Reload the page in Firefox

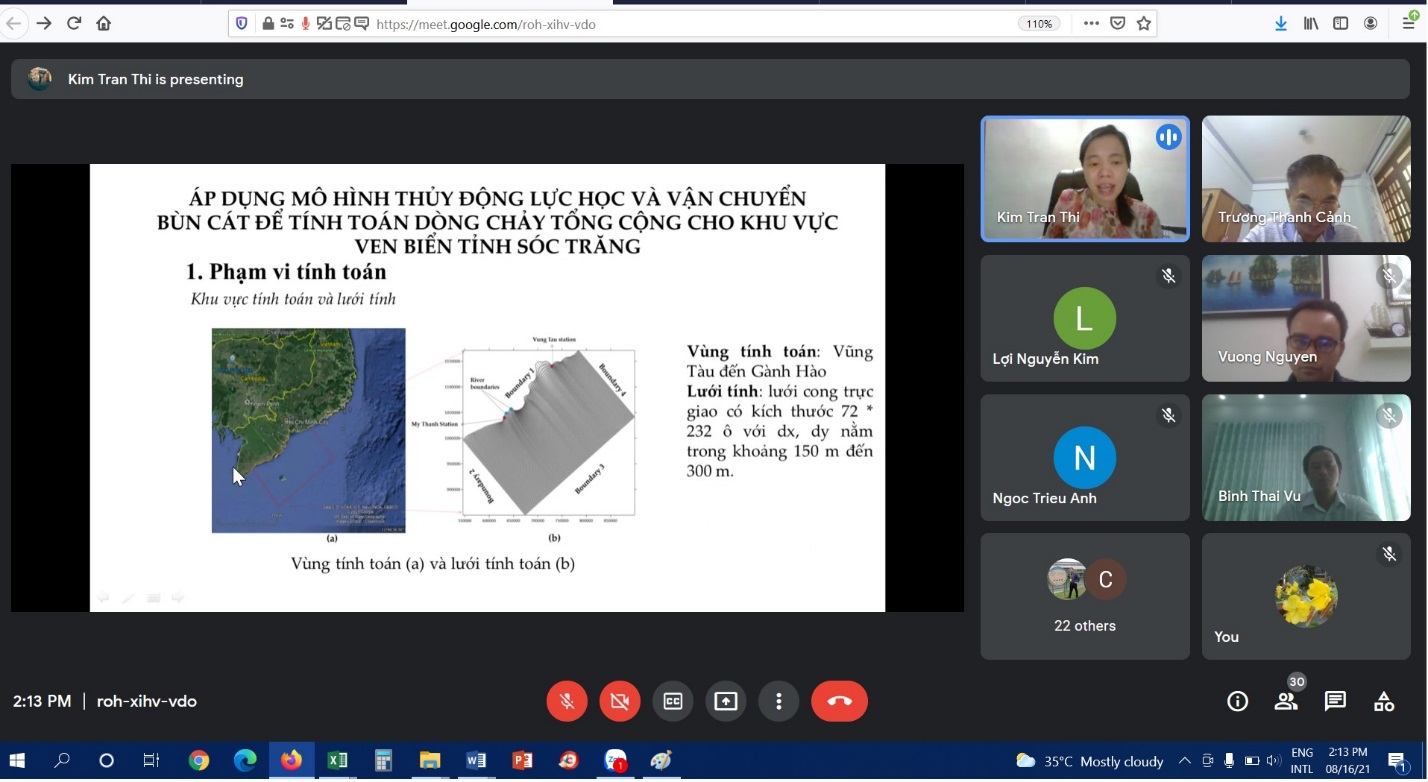coord(74,24)
